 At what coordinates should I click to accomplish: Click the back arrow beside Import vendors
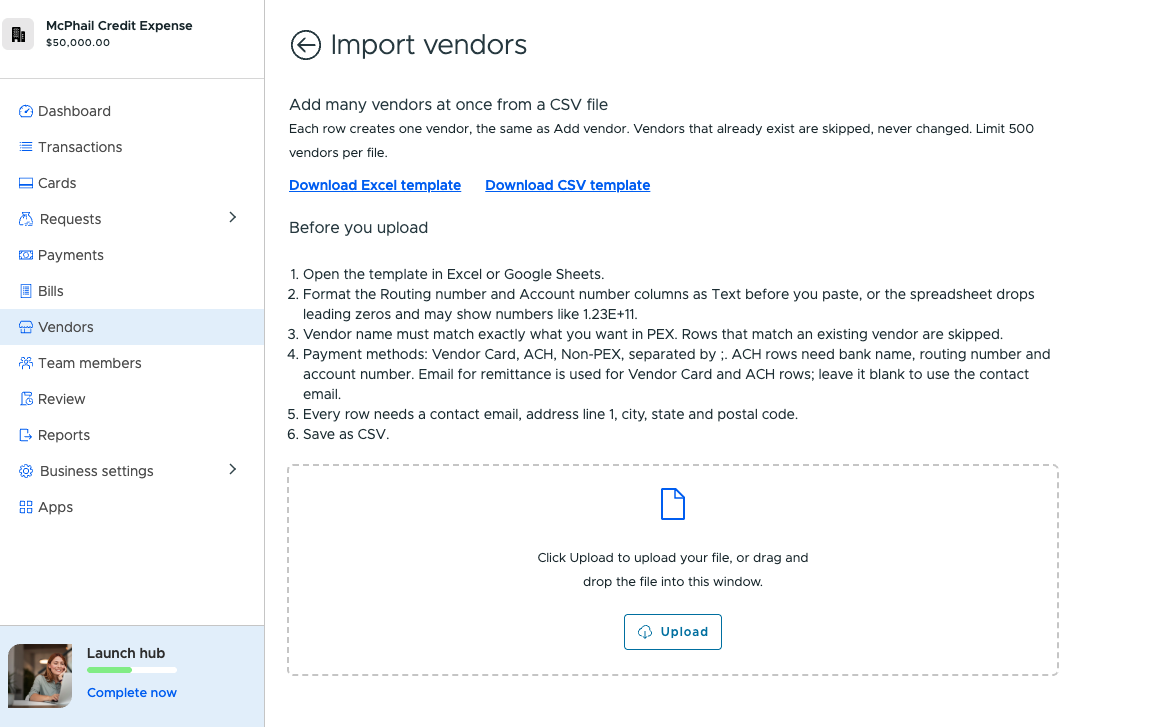pyautogui.click(x=305, y=45)
